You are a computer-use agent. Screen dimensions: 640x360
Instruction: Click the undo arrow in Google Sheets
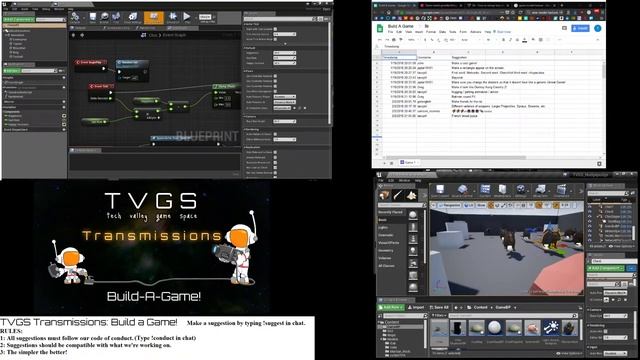click(x=380, y=40)
